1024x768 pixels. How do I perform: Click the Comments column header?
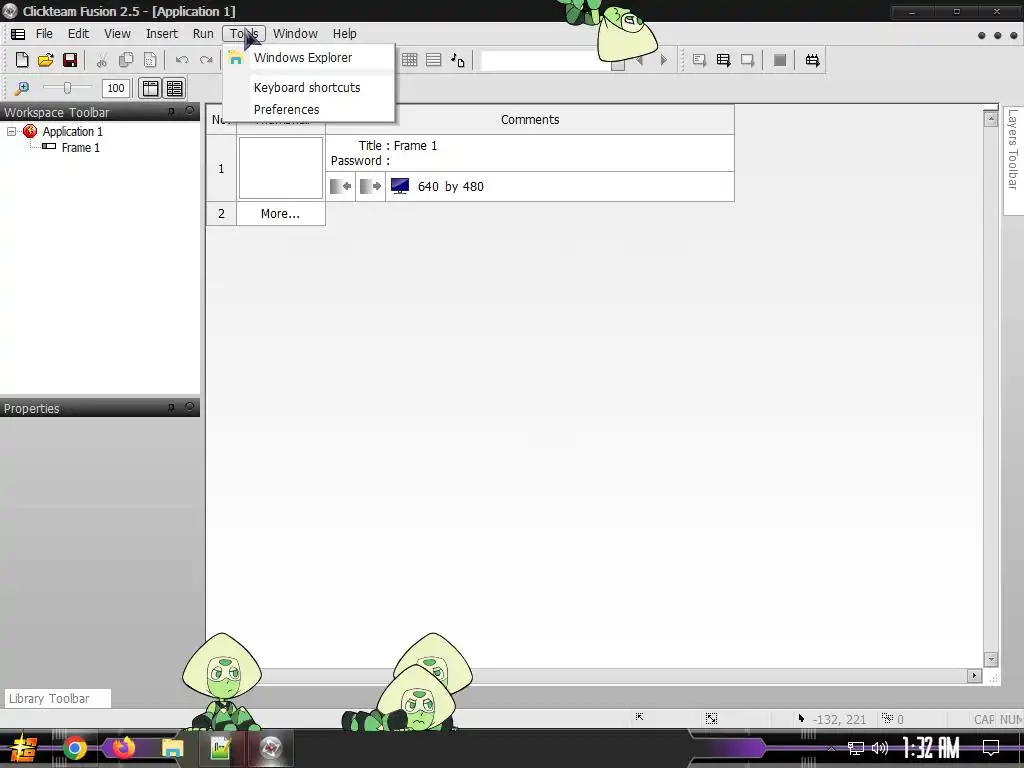(530, 120)
